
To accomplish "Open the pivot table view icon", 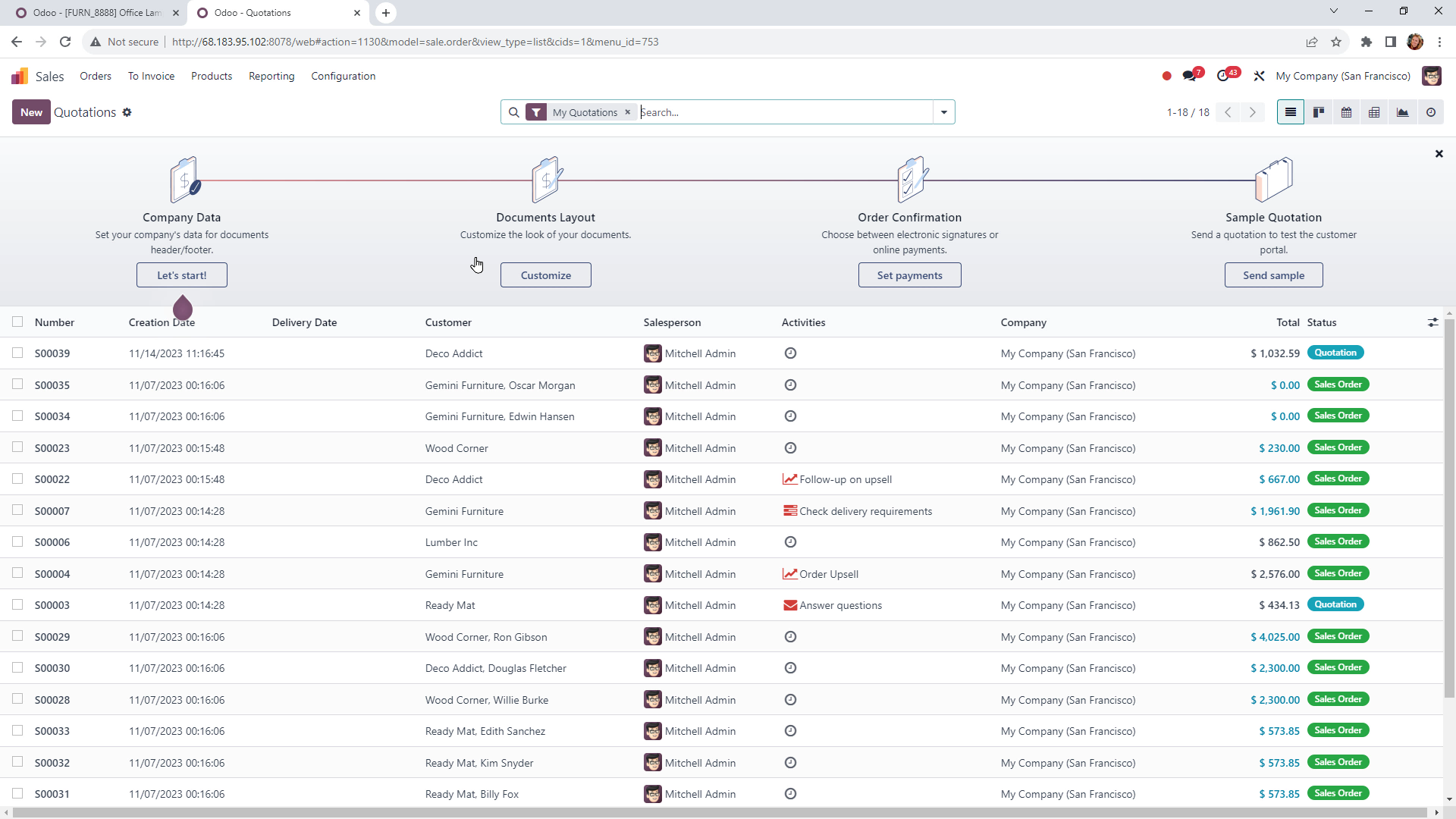I will (x=1374, y=112).
